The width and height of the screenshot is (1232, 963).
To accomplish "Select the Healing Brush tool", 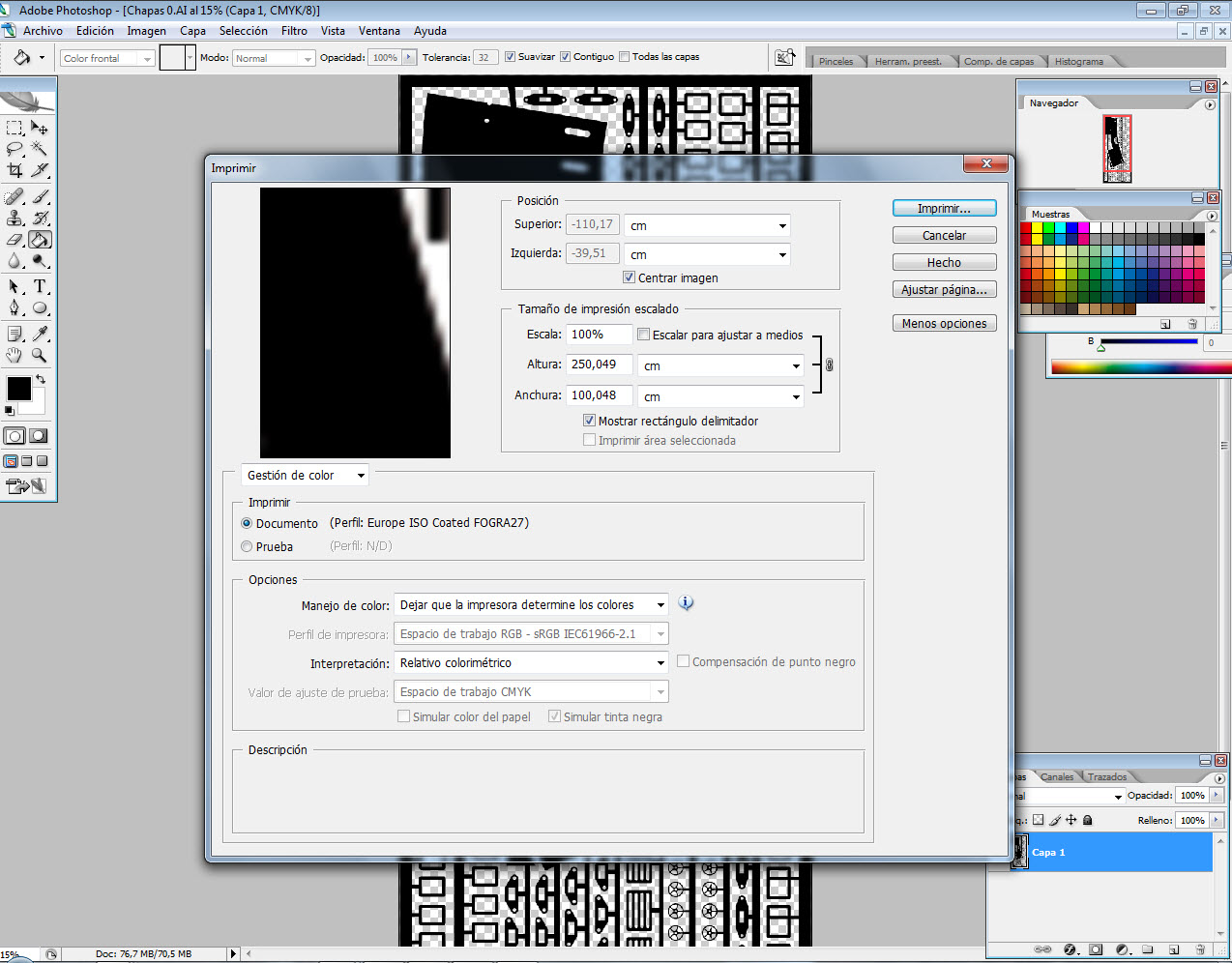I will point(15,196).
